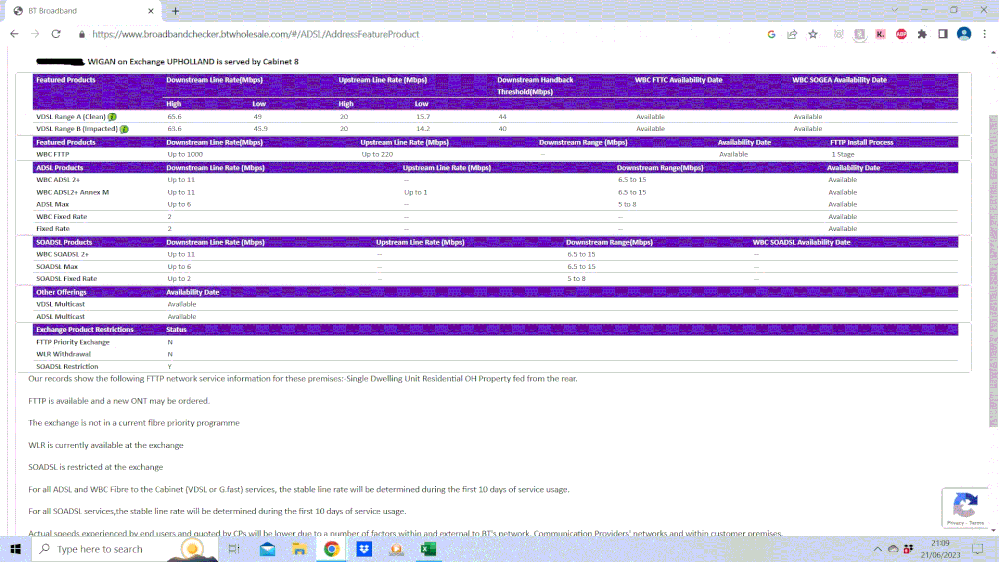Reload the page with the refresh button
999x562 pixels.
coord(56,34)
